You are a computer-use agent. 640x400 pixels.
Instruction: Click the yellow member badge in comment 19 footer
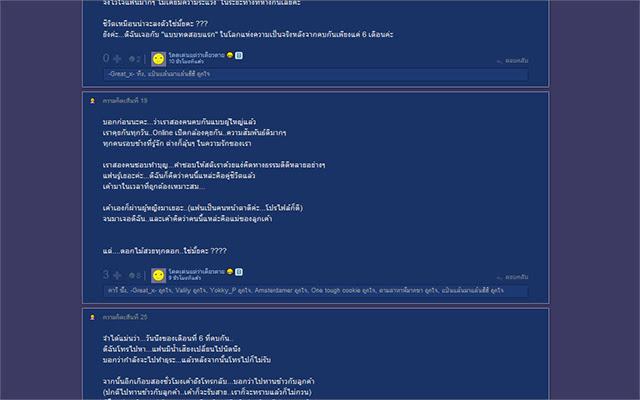tap(230, 271)
